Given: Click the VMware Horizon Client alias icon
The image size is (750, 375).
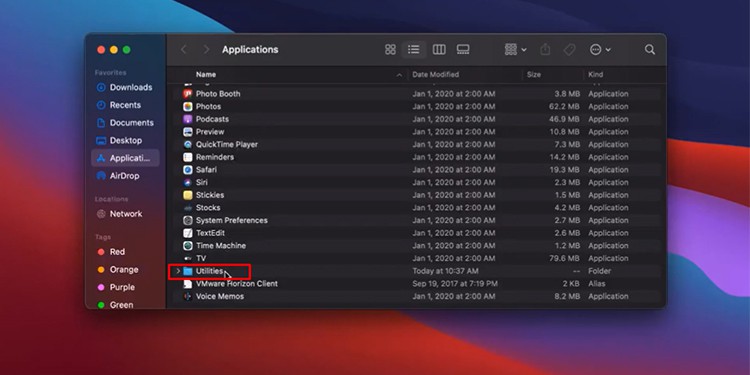Looking at the screenshot, I should (x=188, y=284).
